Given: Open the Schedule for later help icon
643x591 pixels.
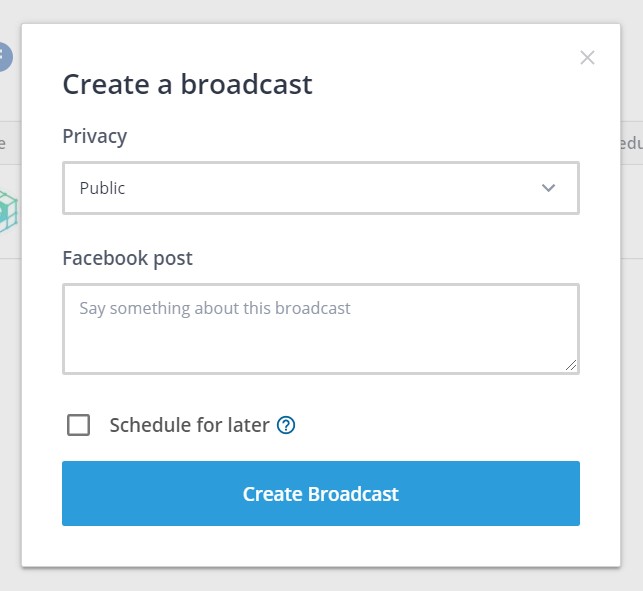Looking at the screenshot, I should 286,425.
